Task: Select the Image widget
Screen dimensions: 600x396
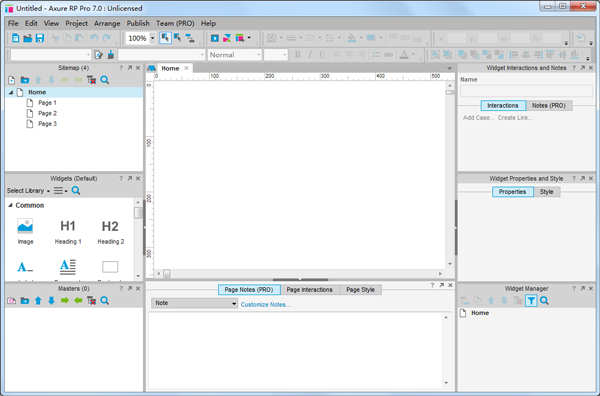Action: tap(25, 231)
